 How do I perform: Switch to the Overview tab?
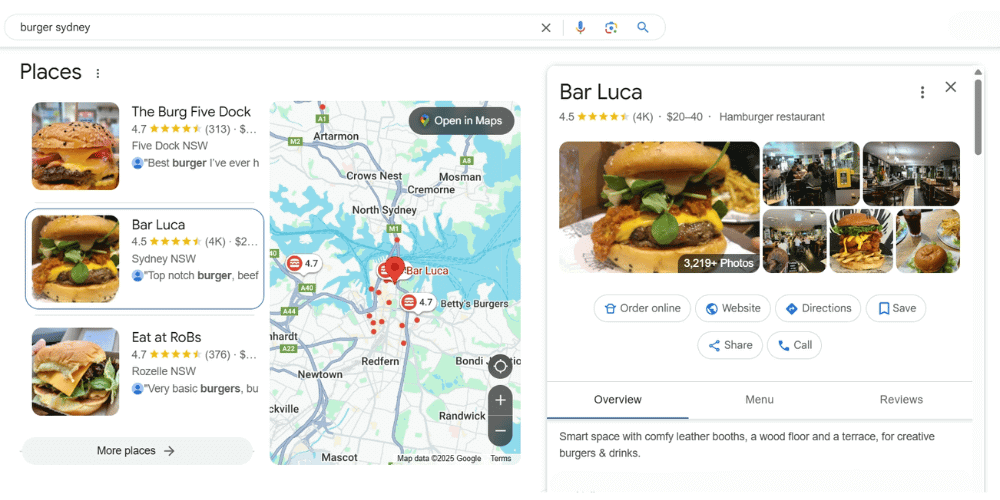pyautogui.click(x=617, y=400)
